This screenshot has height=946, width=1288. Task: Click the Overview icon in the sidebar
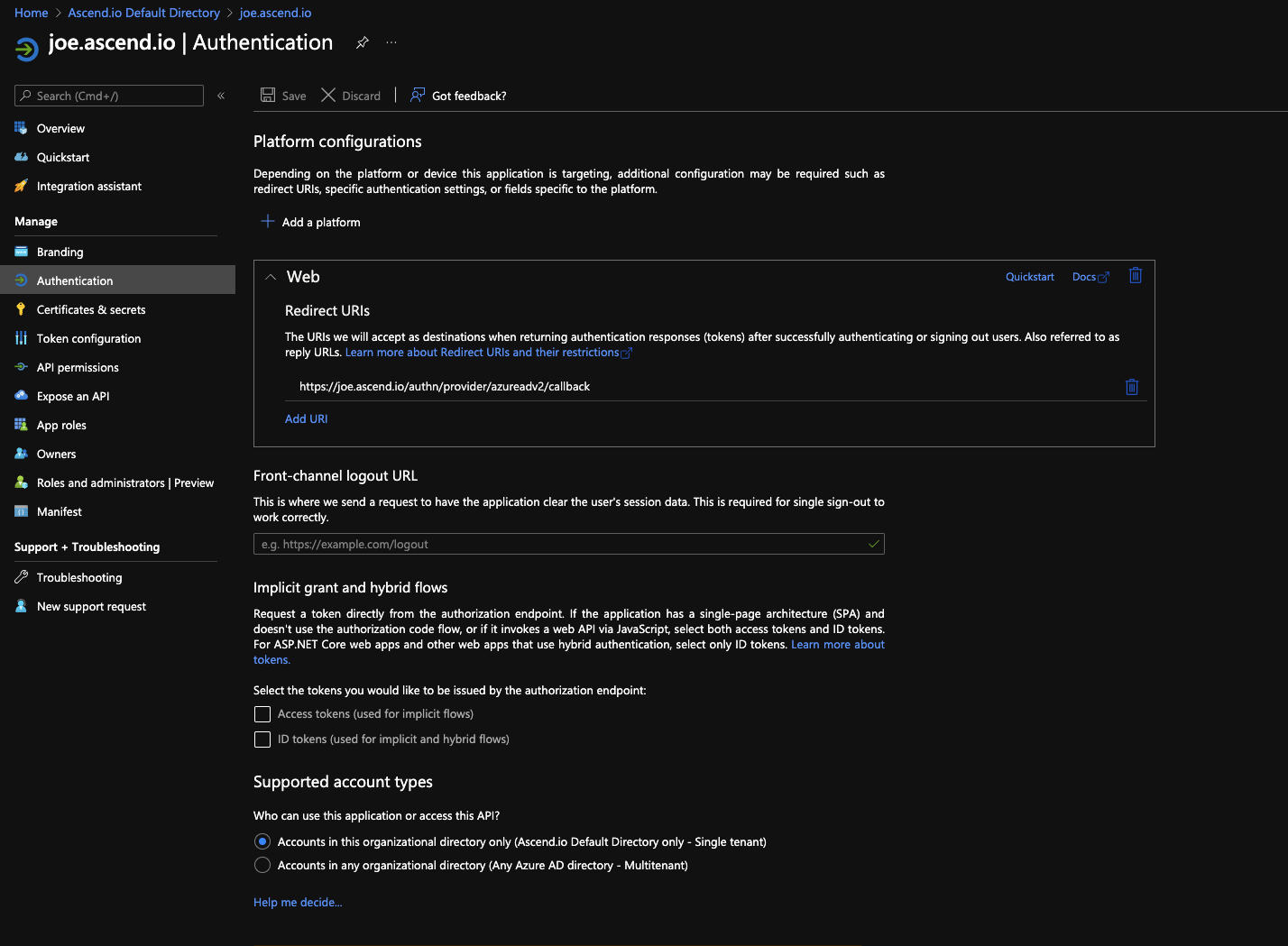tap(21, 128)
